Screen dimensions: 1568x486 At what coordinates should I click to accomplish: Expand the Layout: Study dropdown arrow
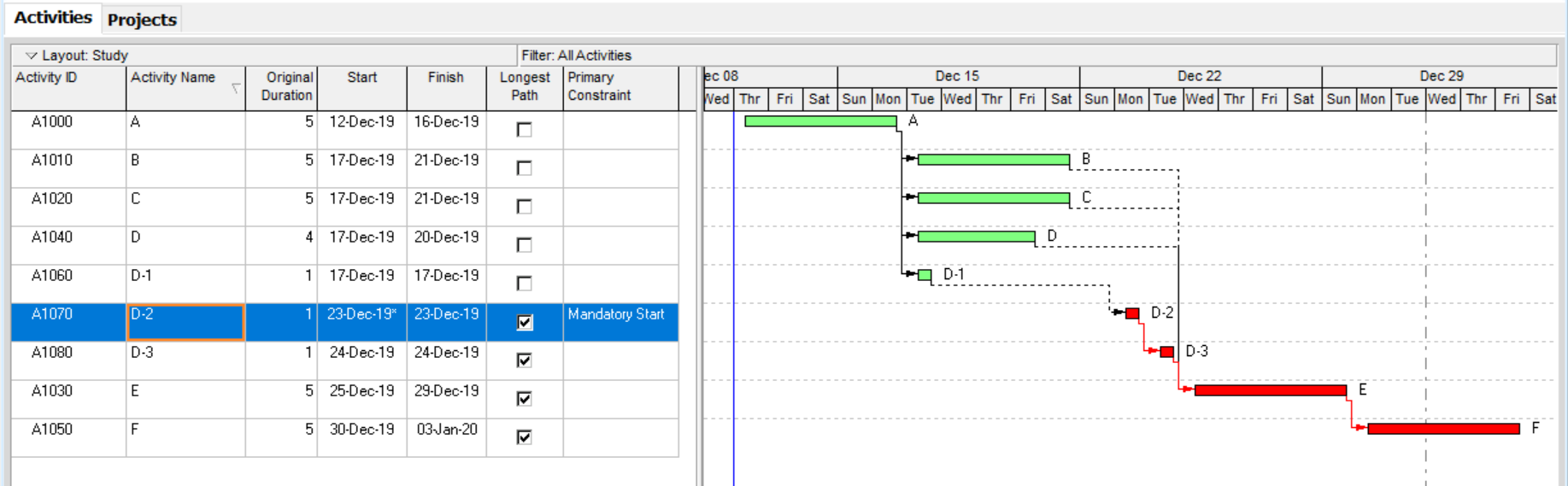[32, 56]
